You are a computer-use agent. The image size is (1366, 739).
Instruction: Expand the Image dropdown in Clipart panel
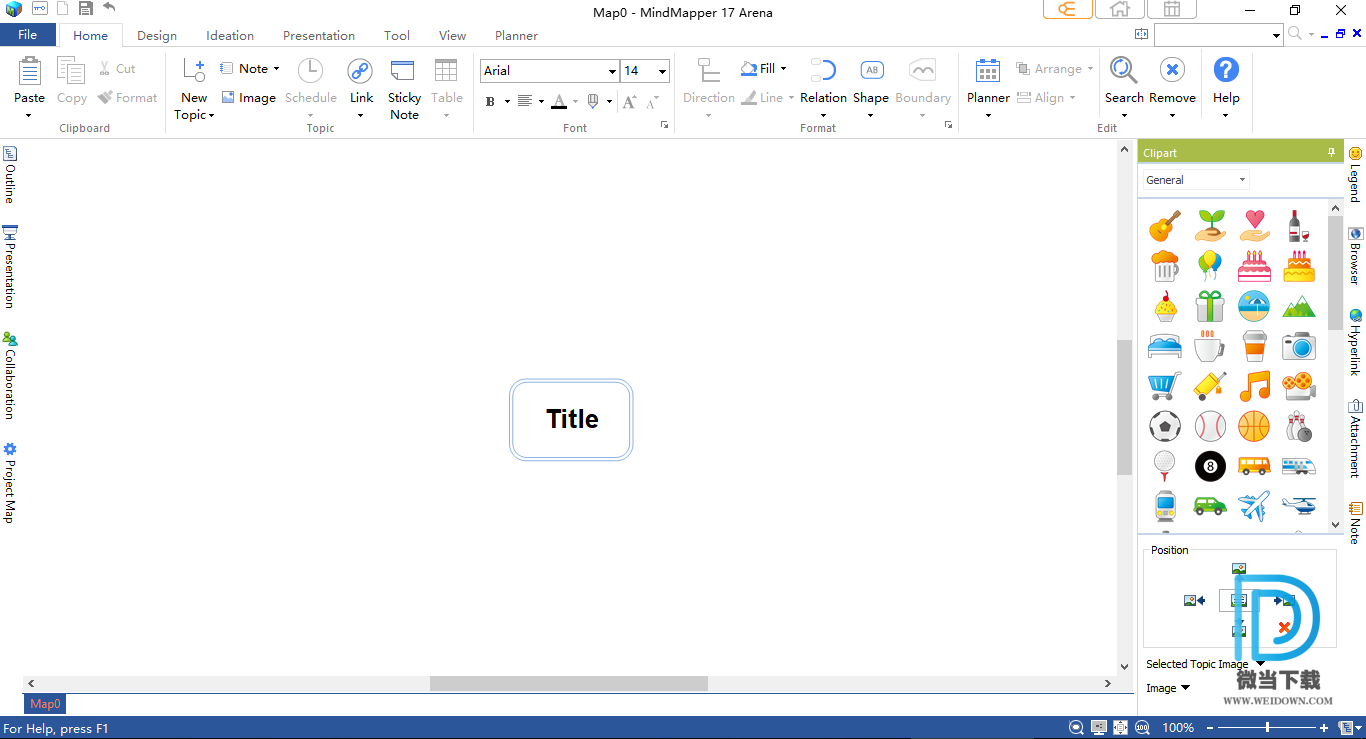click(1185, 688)
